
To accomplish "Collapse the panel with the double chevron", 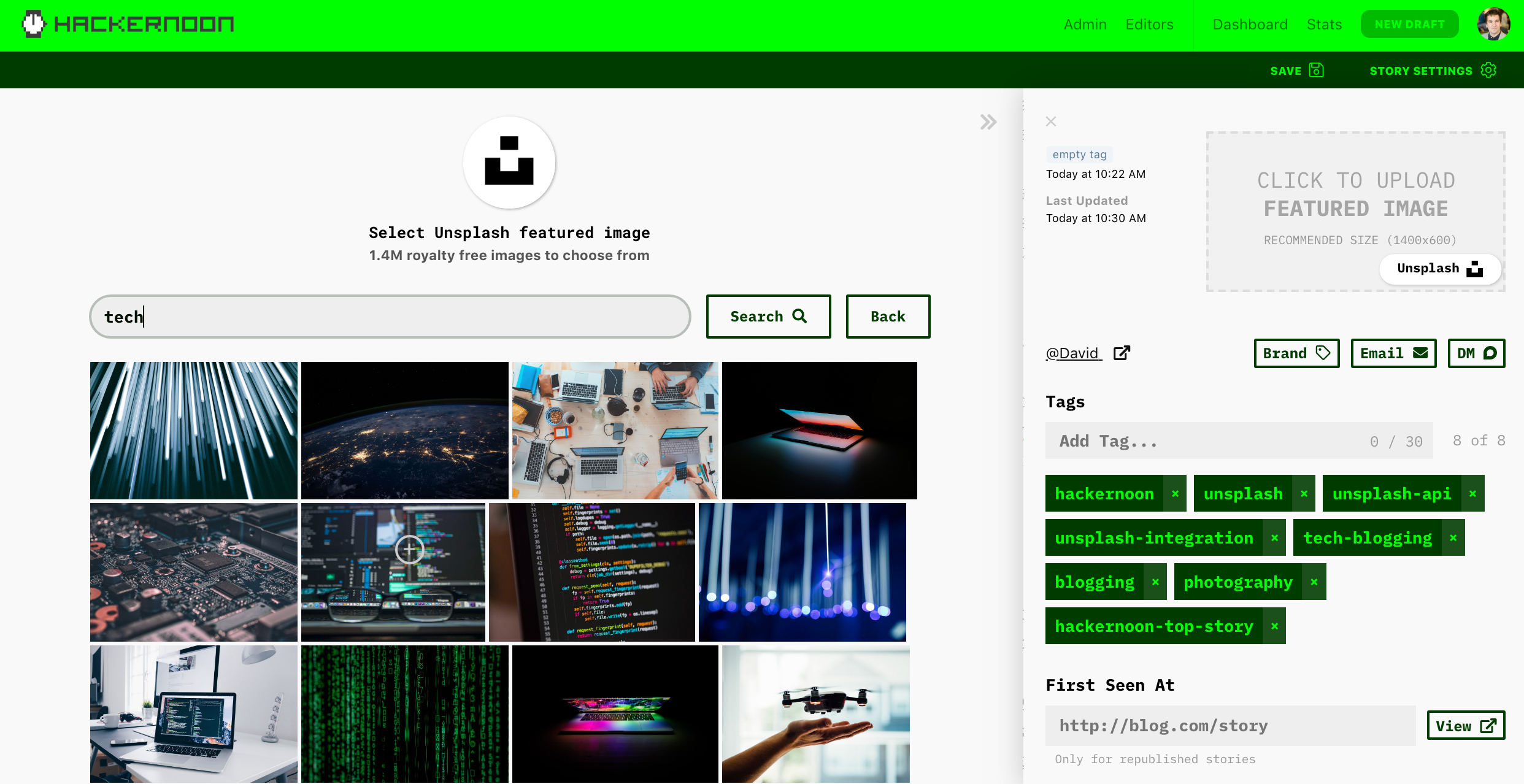I will 988,122.
